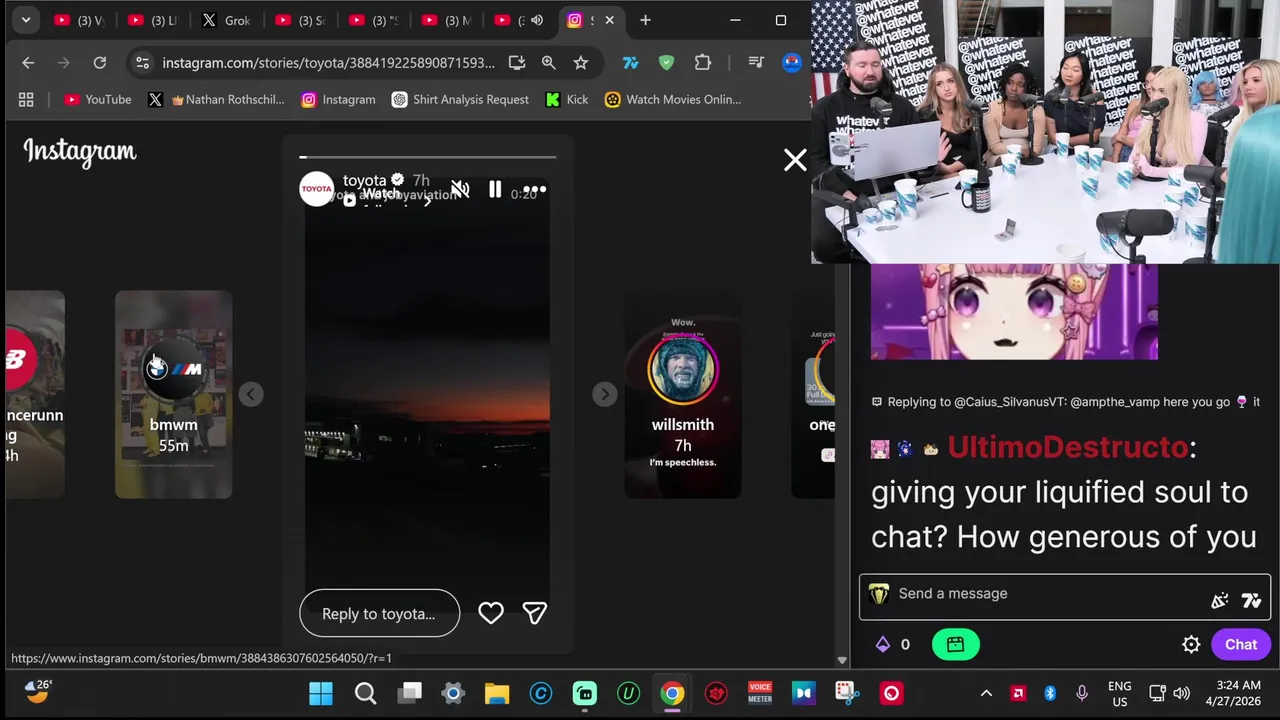Install app icon in address bar
Image resolution: width=1280 pixels, height=720 pixels.
517,63
